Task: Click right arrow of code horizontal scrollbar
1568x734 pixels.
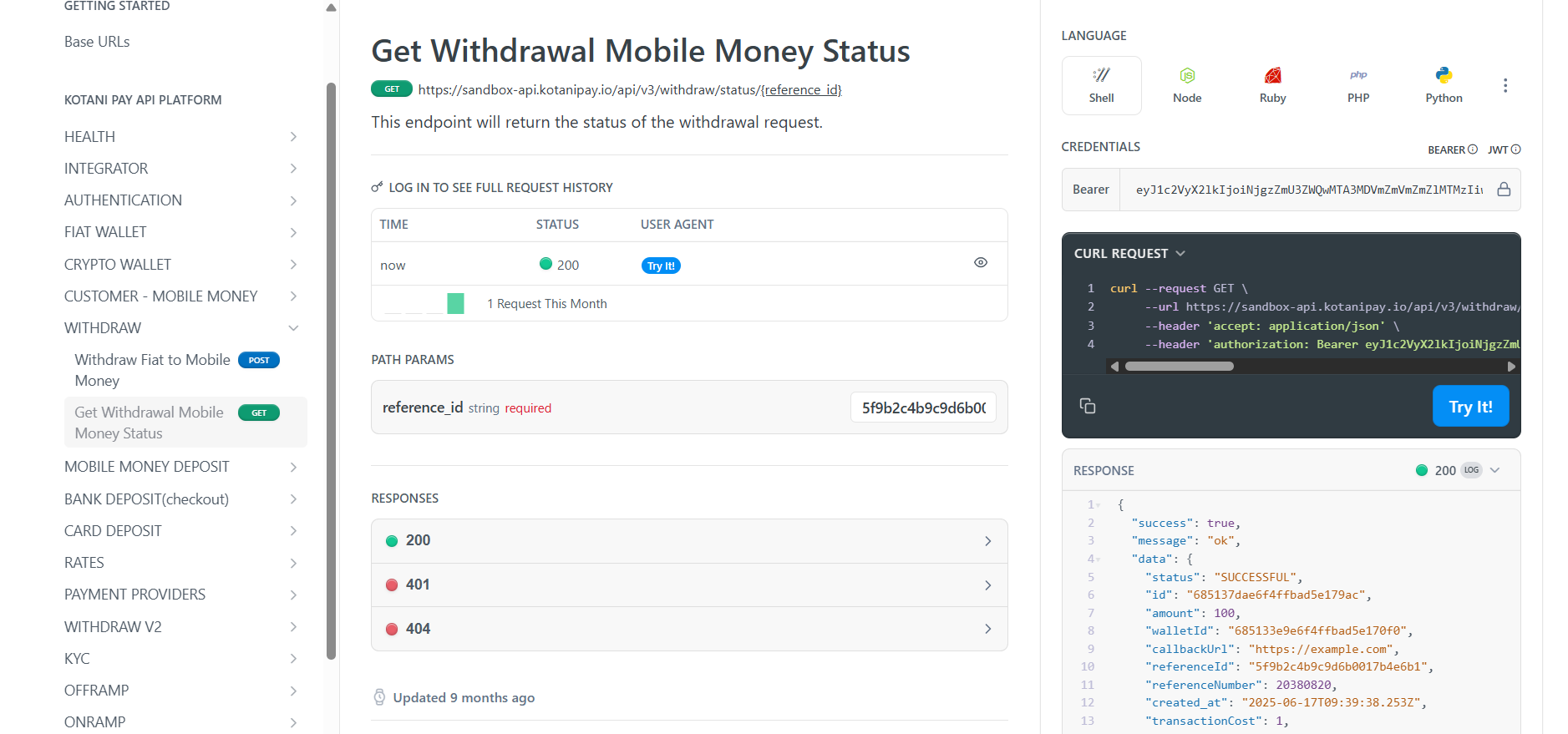Action: coord(1511,367)
